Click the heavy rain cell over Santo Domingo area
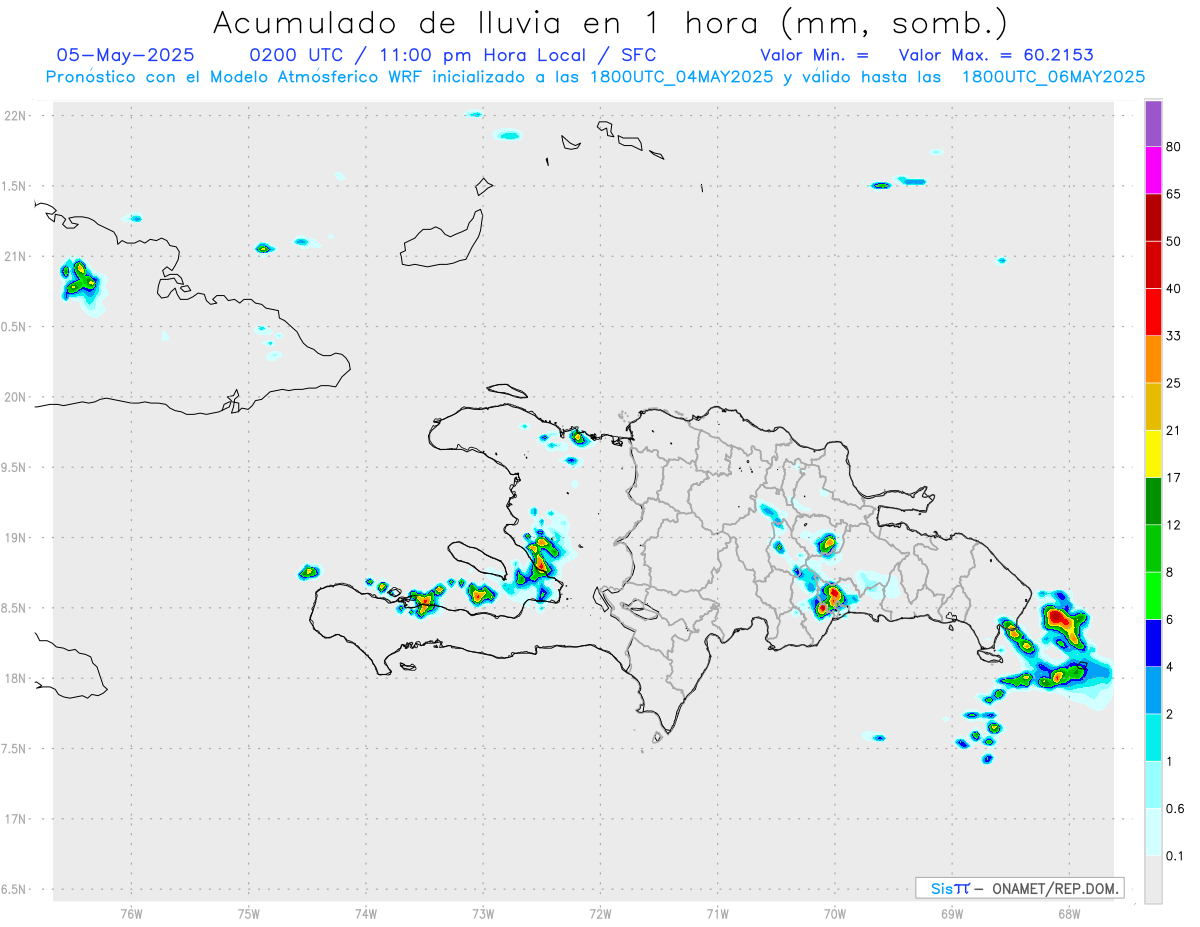The height and width of the screenshot is (927, 1200). point(832,598)
